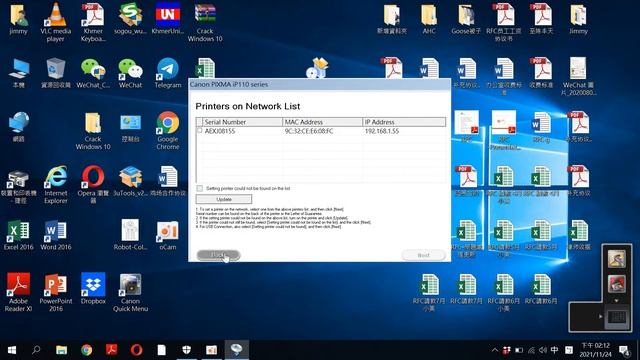Viewport: 640px width, 360px height.
Task: Select second avatar in Canon Quick Menu bar
Action: 616,284
